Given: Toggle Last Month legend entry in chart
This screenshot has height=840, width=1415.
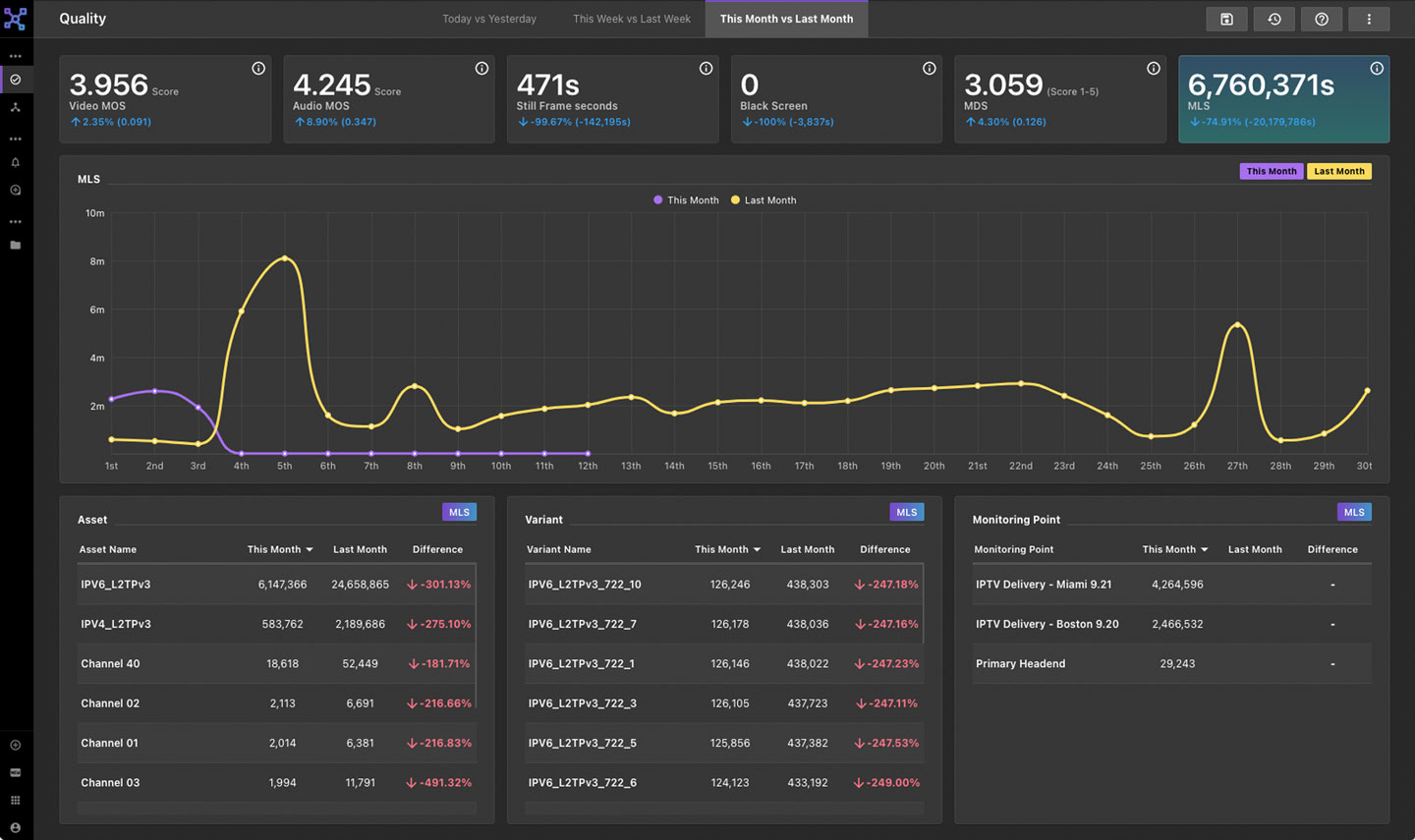Looking at the screenshot, I should [x=764, y=200].
